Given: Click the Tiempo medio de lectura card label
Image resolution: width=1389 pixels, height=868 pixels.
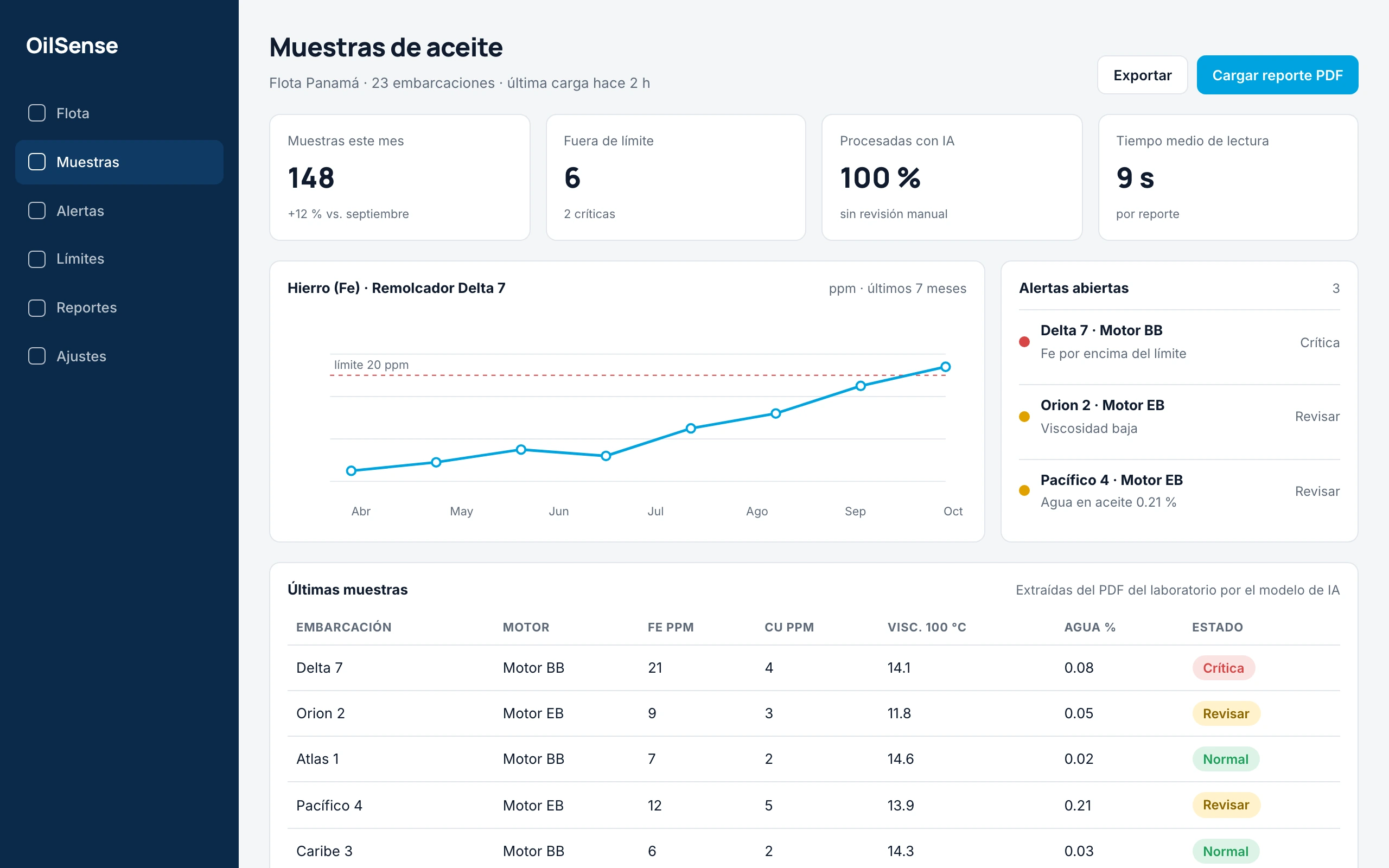Looking at the screenshot, I should [1192, 141].
